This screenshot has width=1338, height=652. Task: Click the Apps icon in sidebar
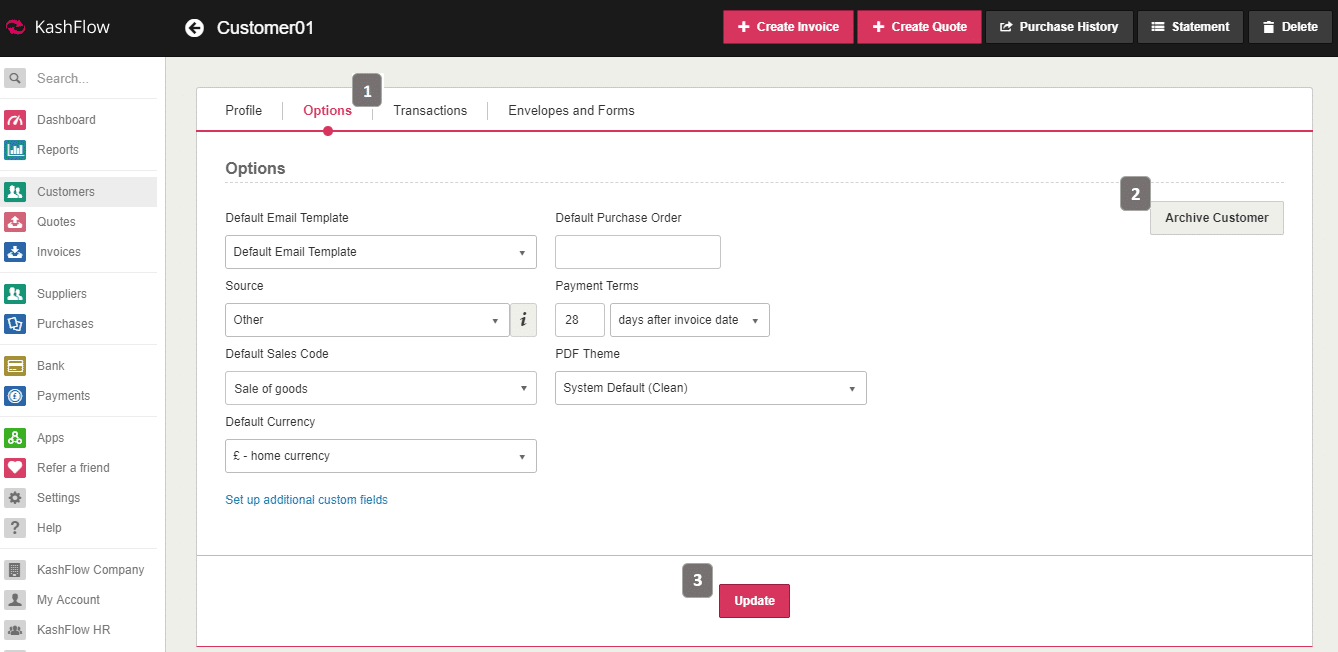15,438
